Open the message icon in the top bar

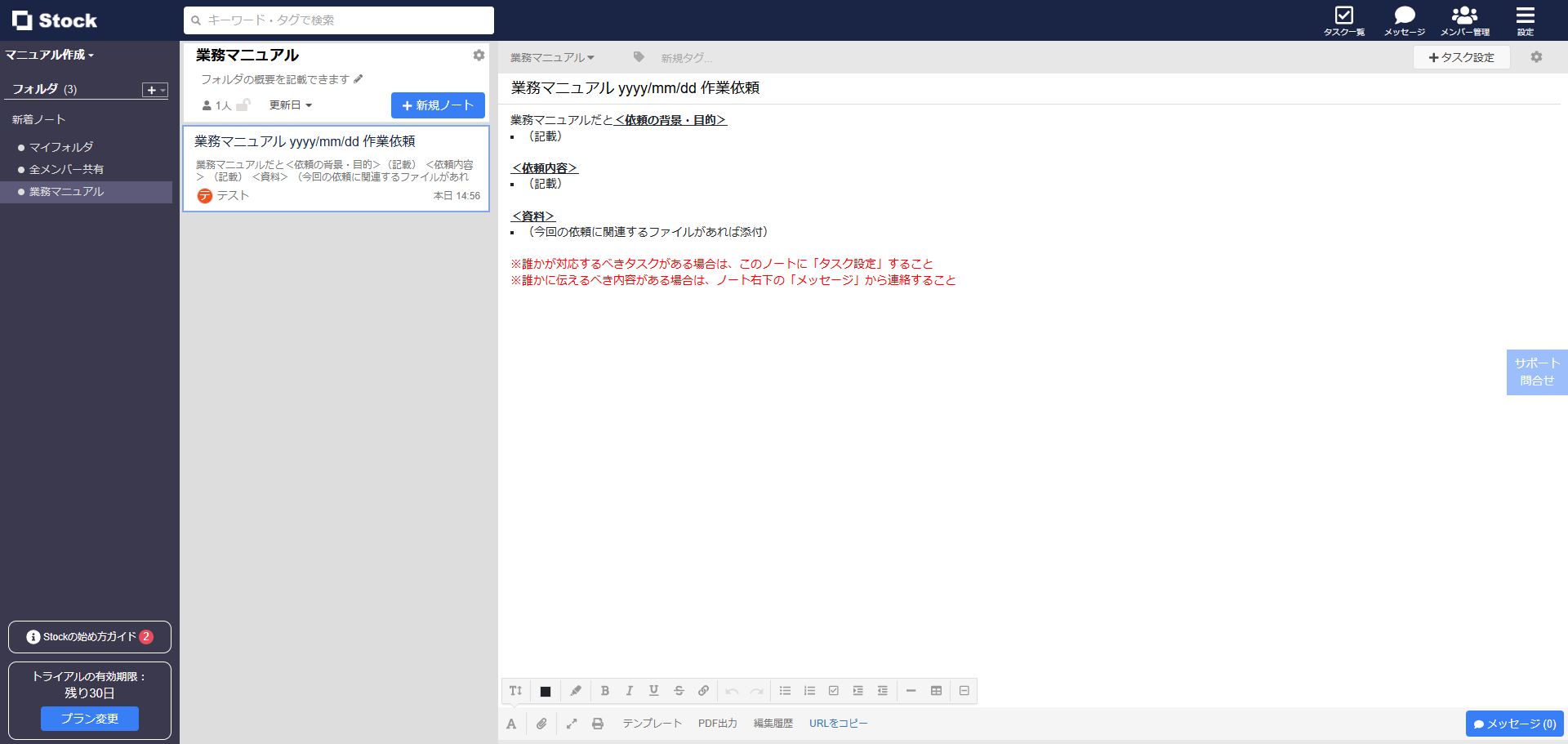(x=1404, y=20)
